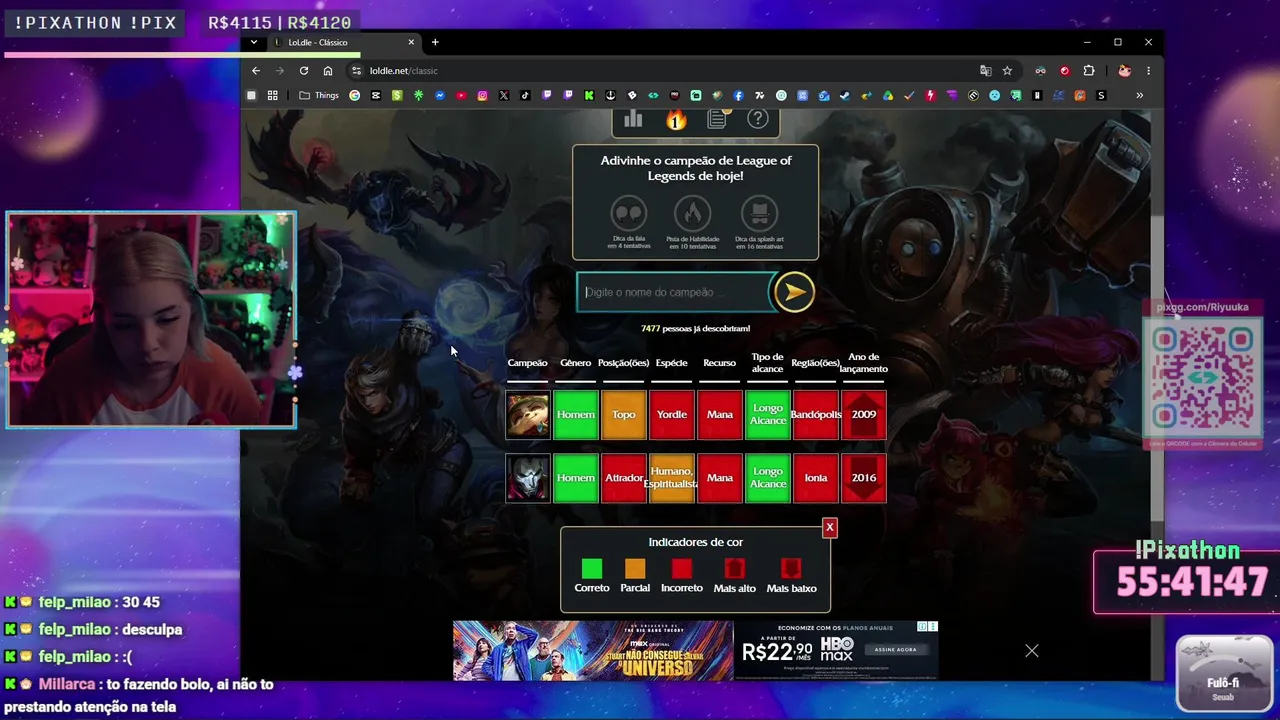The width and height of the screenshot is (1280, 720).
Task: Click the Topo position cell
Action: pyautogui.click(x=624, y=415)
